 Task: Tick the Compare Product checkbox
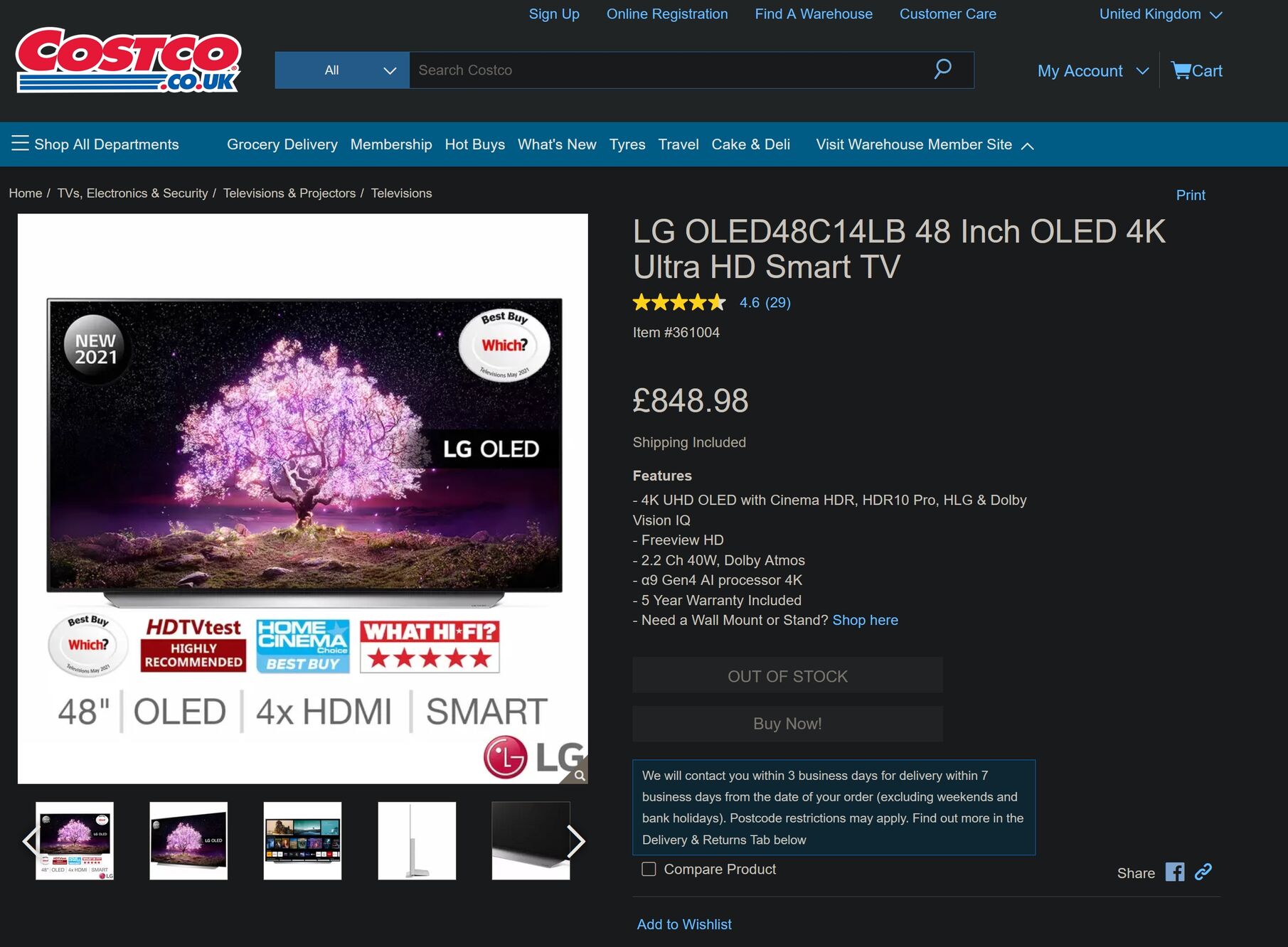(649, 869)
